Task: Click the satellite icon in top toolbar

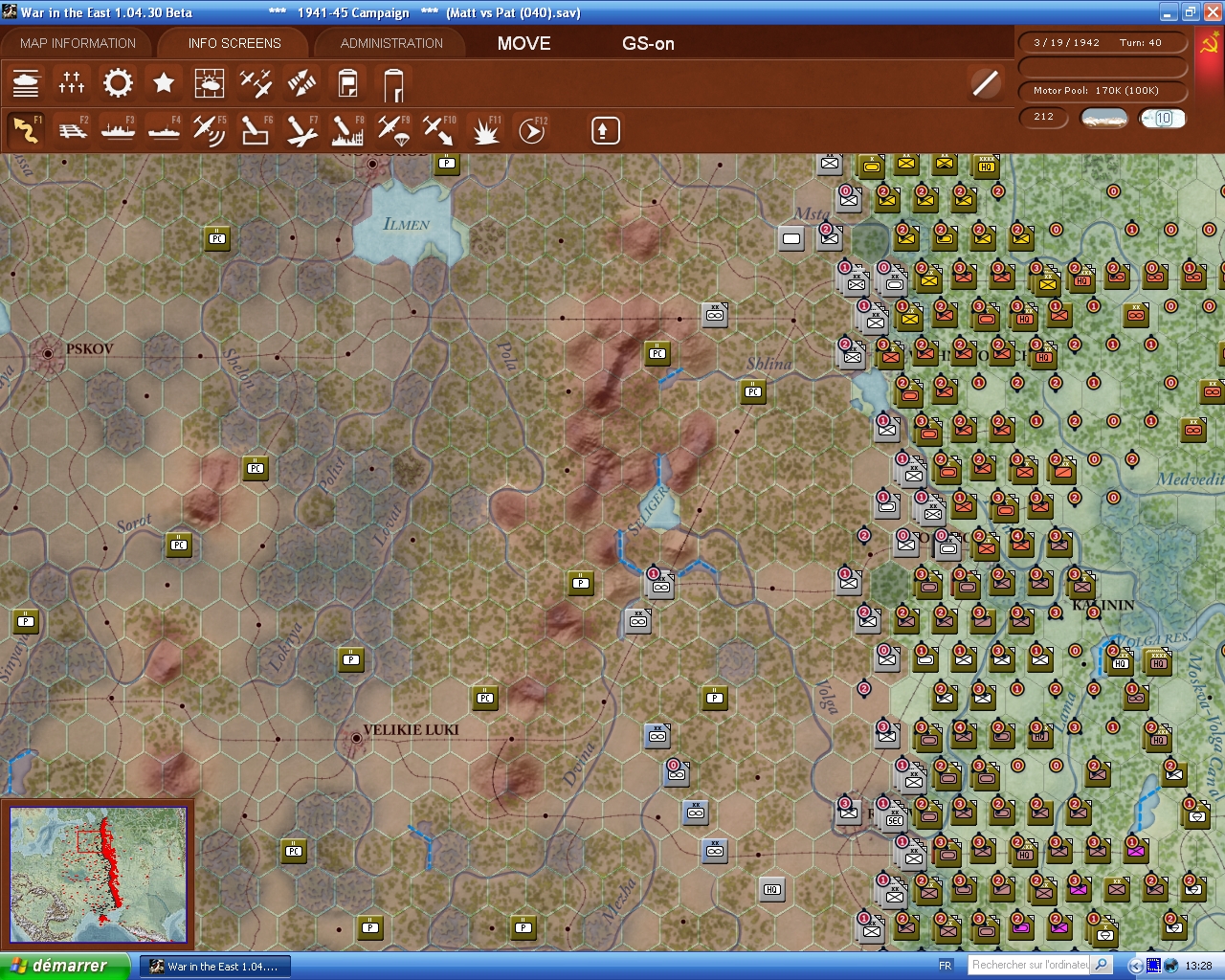Action: tap(301, 83)
